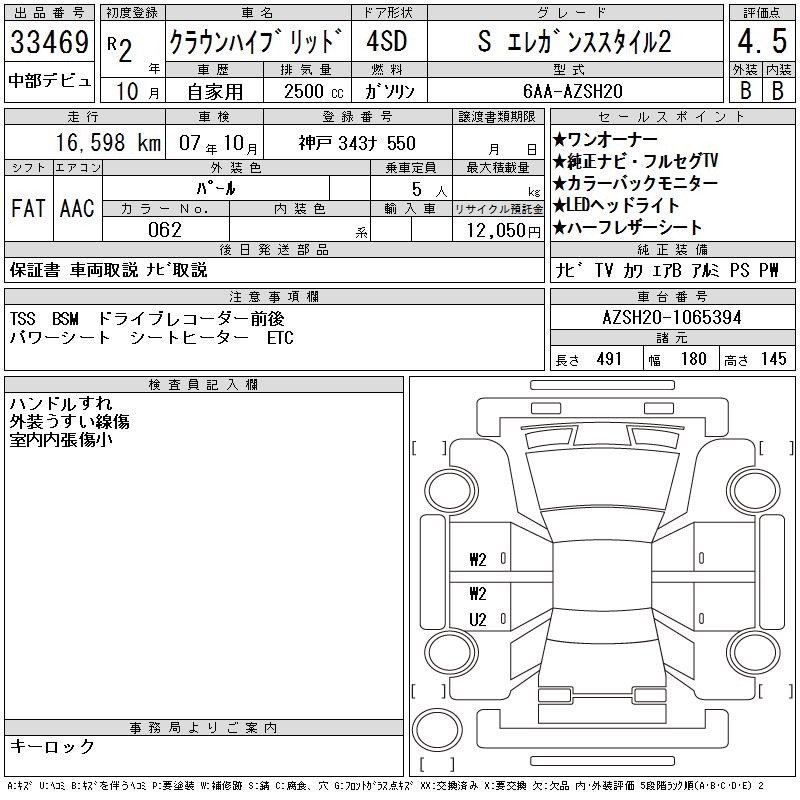Click the grade S エレガンススタイル2
This screenshot has width=800, height=800.
click(574, 41)
